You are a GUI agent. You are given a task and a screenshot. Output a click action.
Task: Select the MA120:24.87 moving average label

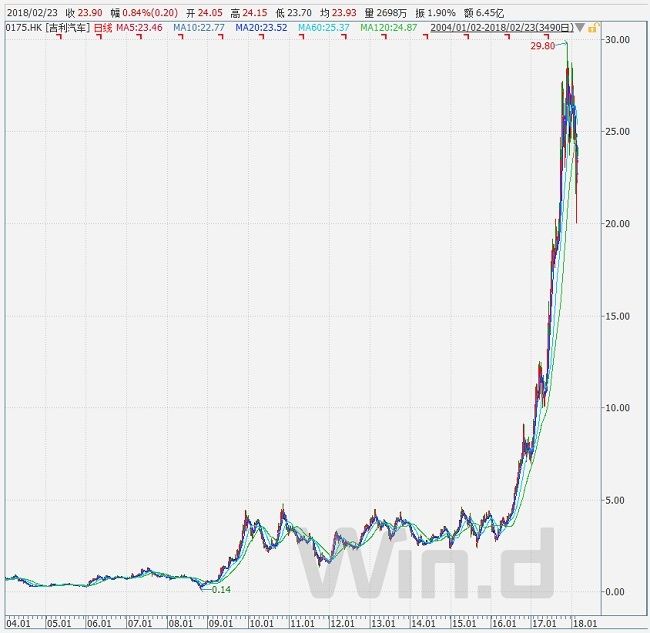point(389,28)
